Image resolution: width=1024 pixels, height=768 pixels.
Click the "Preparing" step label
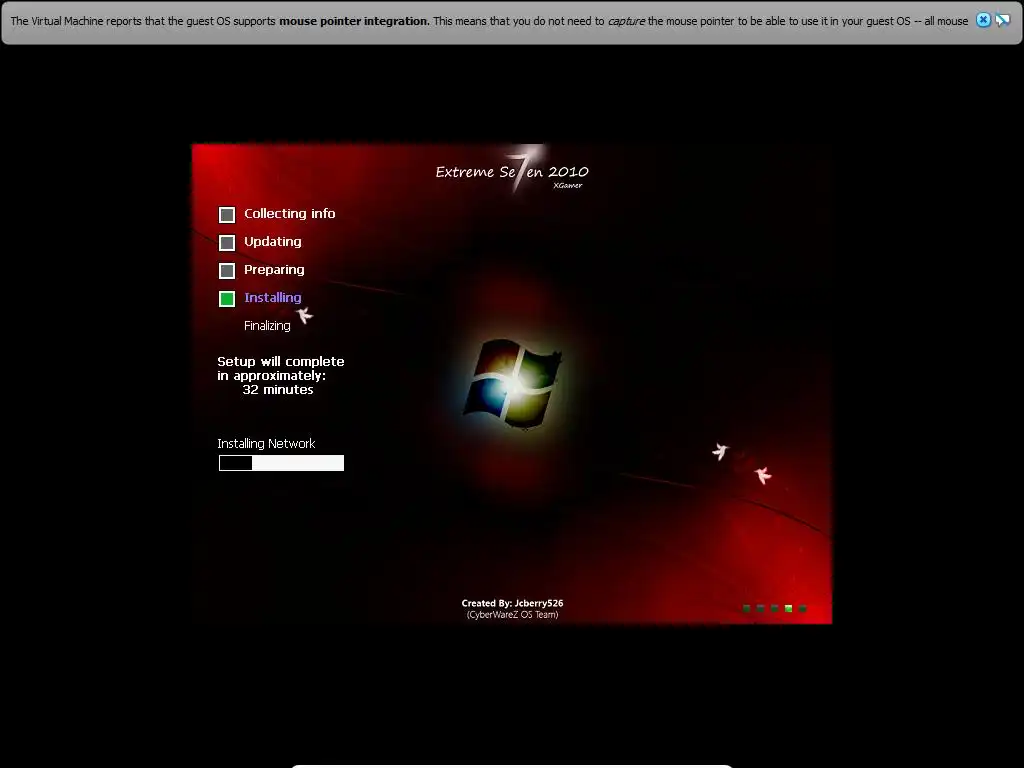tap(274, 270)
